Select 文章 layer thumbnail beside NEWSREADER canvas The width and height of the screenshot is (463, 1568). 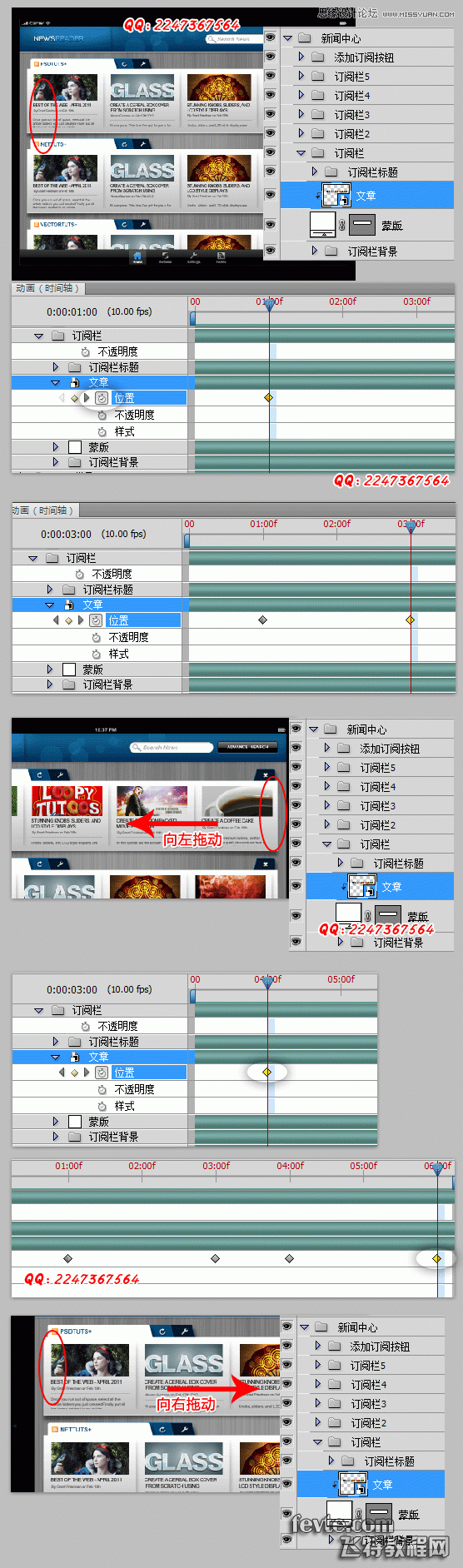(336, 196)
